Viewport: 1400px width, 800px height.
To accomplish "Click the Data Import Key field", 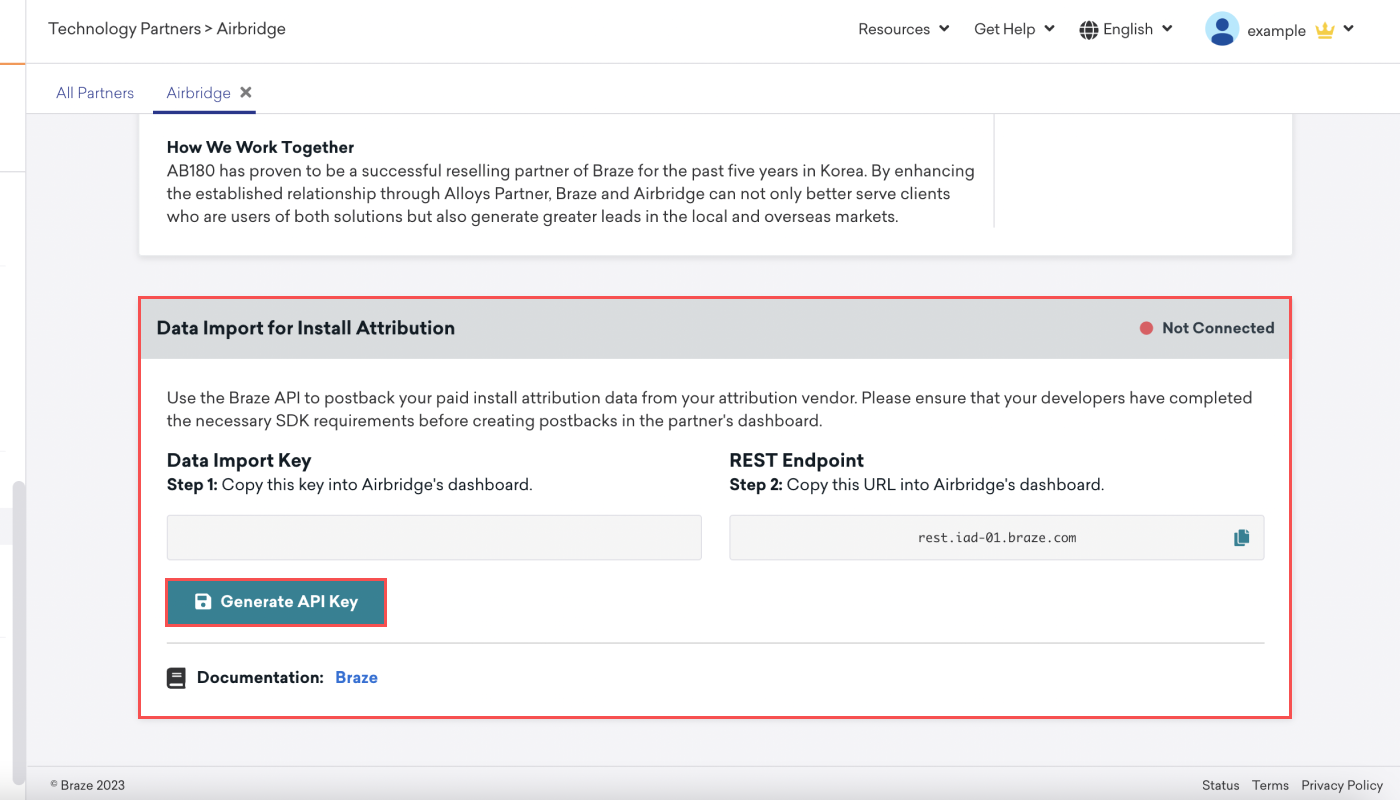I will coord(434,538).
